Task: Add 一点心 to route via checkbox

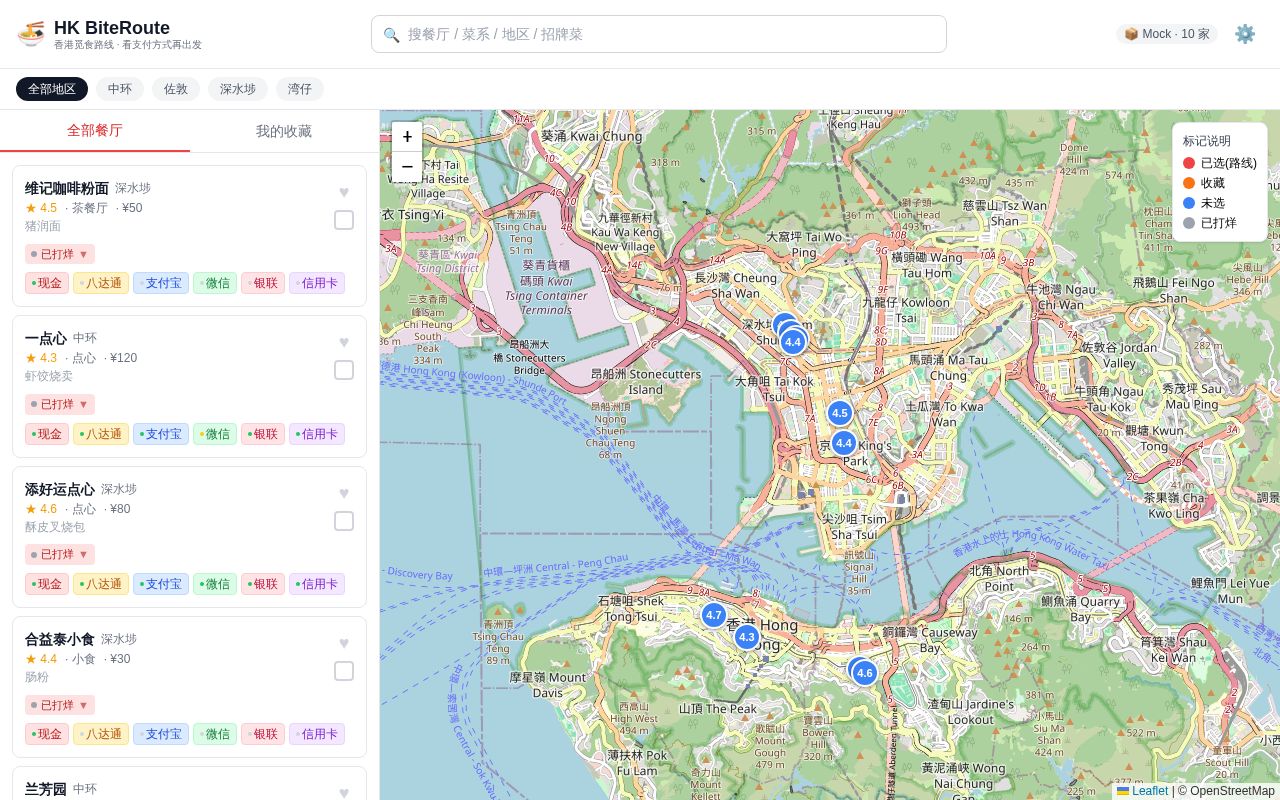Action: [x=344, y=370]
